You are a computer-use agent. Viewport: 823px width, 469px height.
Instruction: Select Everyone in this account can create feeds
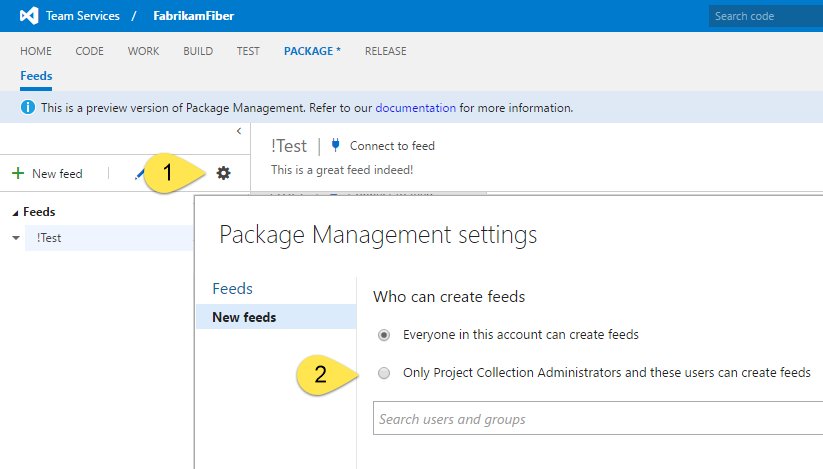[384, 334]
